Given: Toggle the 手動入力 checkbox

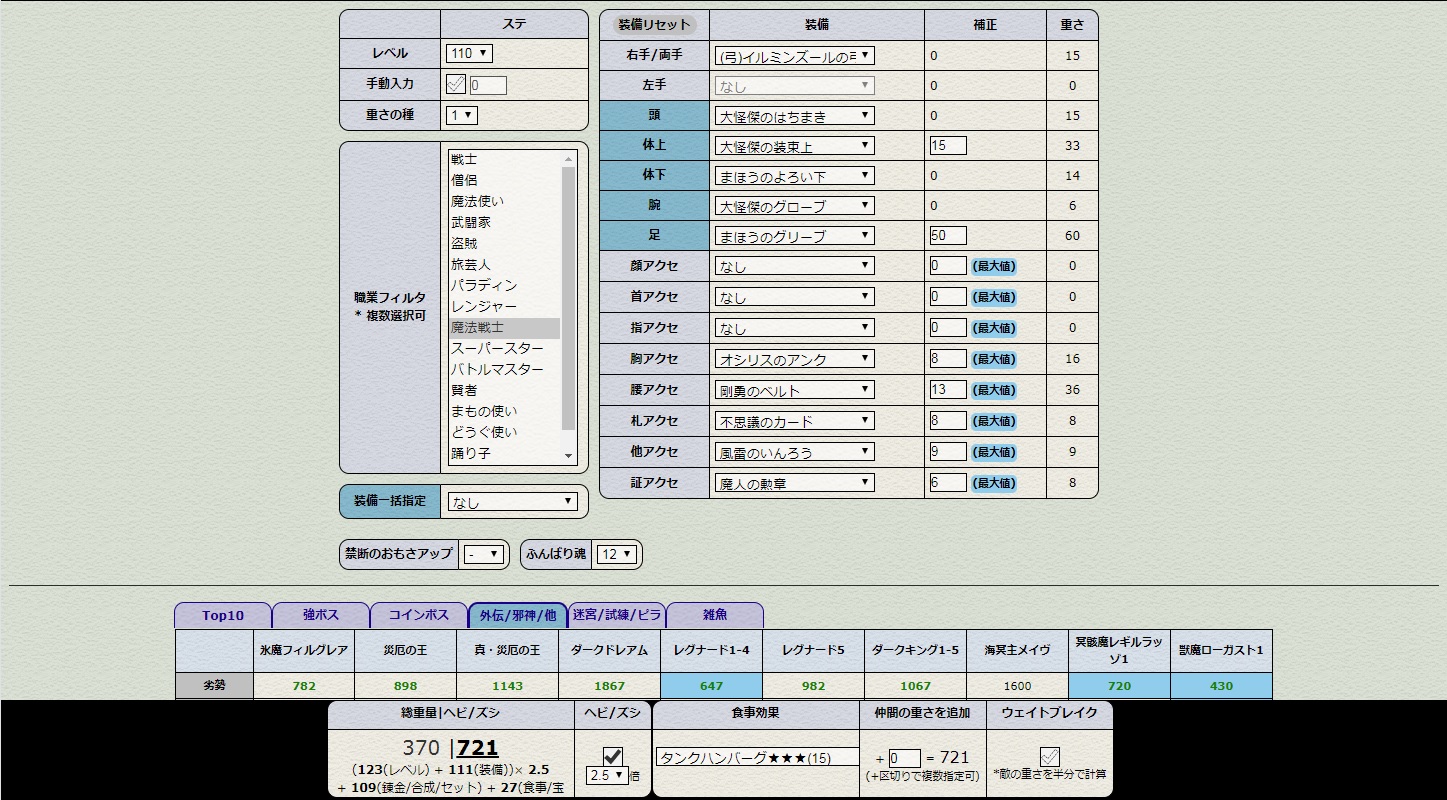Looking at the screenshot, I should click(x=455, y=84).
